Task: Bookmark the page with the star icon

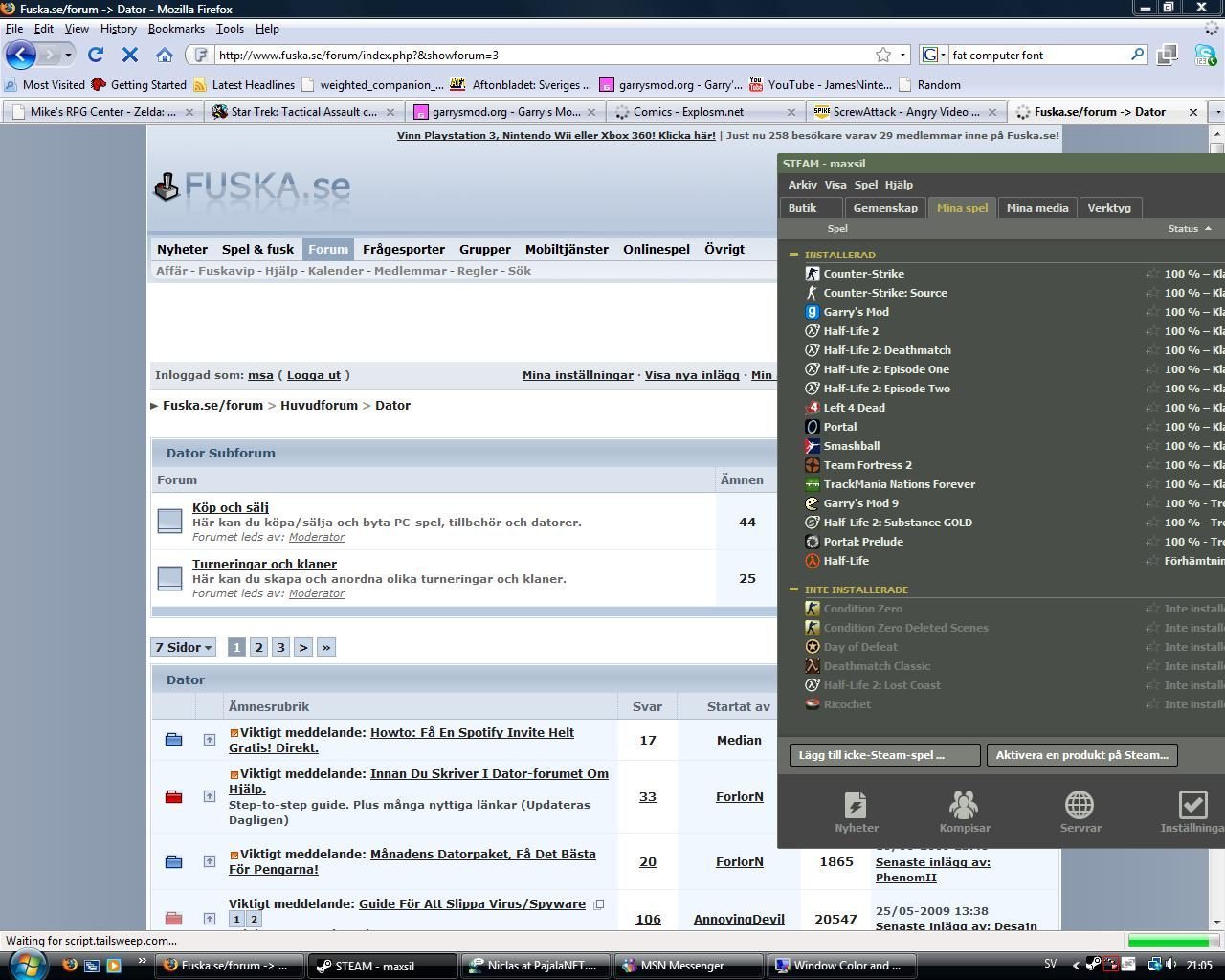Action: (883, 56)
